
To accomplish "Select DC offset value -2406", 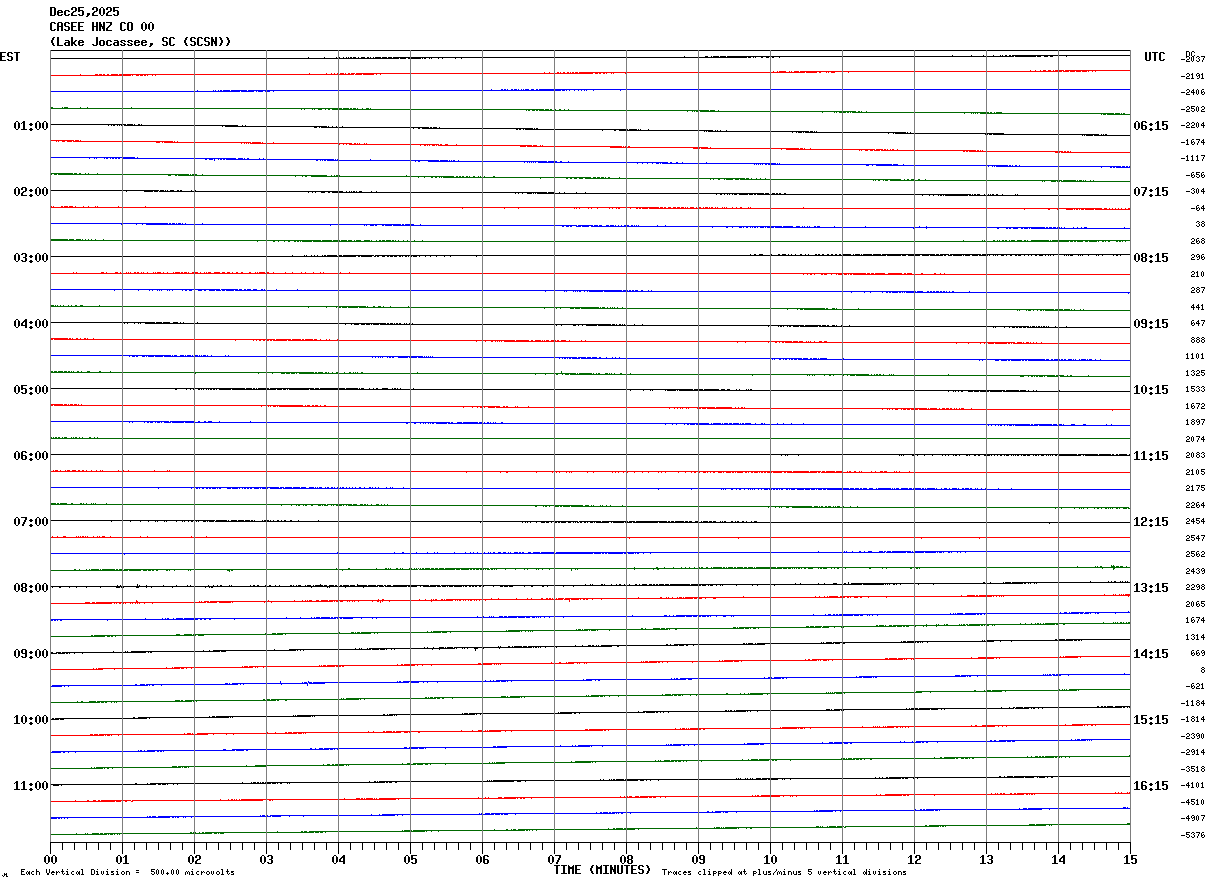I will [x=1193, y=92].
